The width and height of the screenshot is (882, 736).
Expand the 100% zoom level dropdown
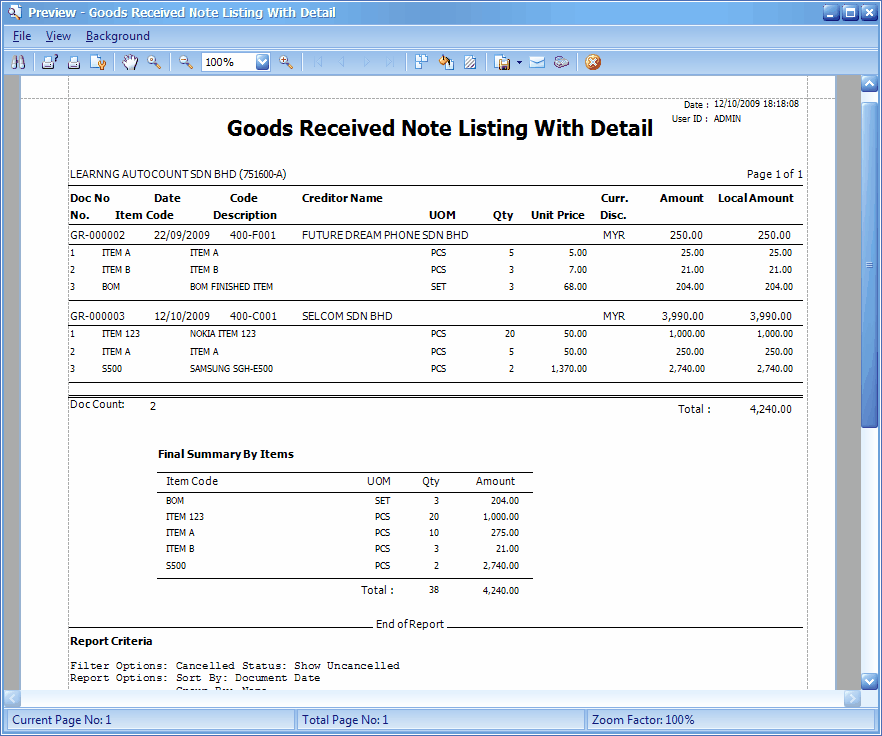coord(263,62)
